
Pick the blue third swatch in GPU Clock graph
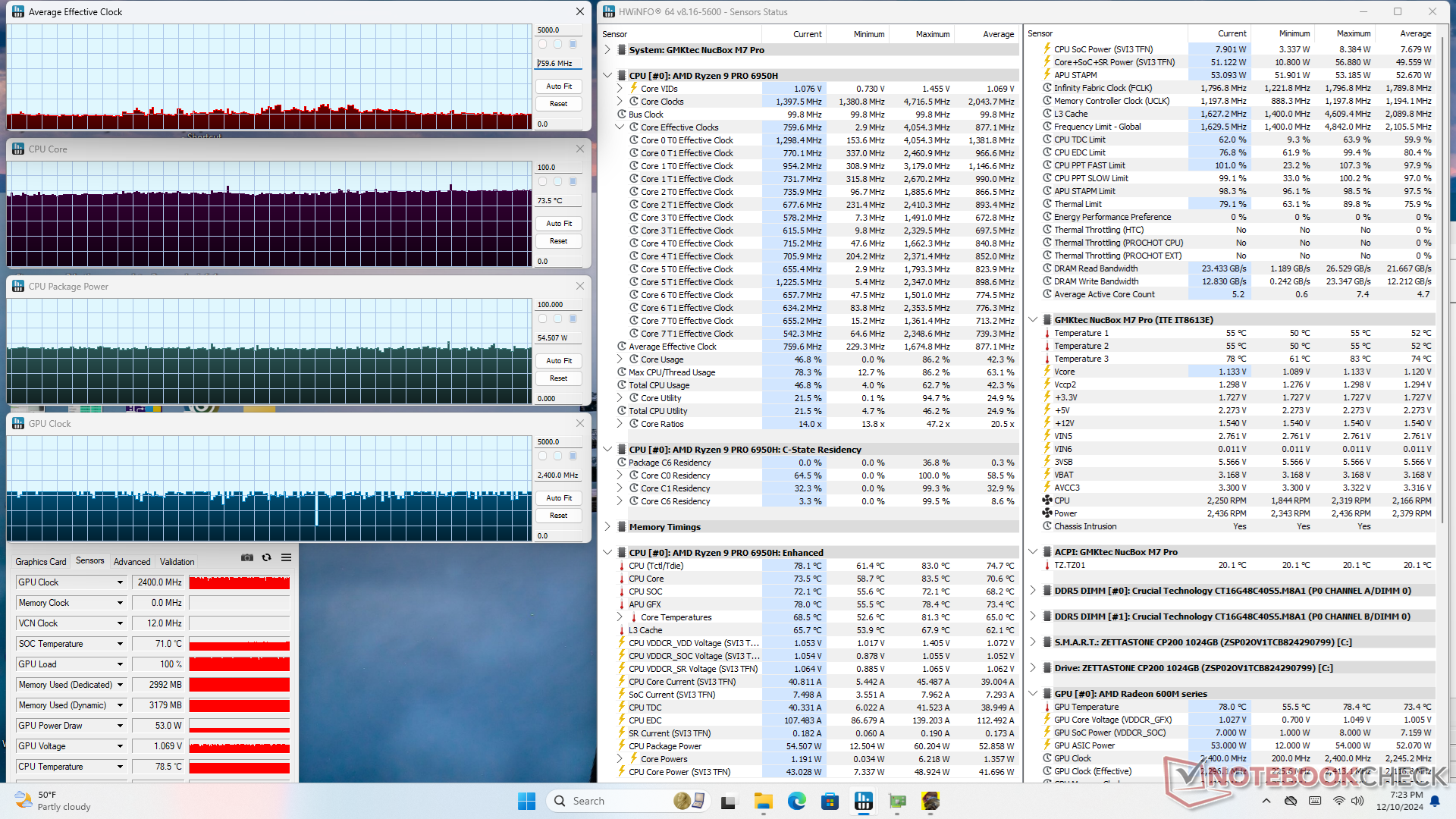[573, 456]
